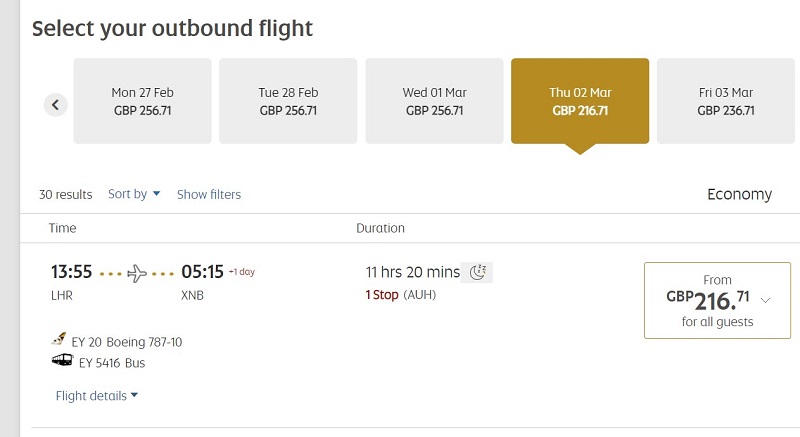Click the Etihad airline logo beside EY 20
This screenshot has width=800, height=437.
pyautogui.click(x=59, y=339)
